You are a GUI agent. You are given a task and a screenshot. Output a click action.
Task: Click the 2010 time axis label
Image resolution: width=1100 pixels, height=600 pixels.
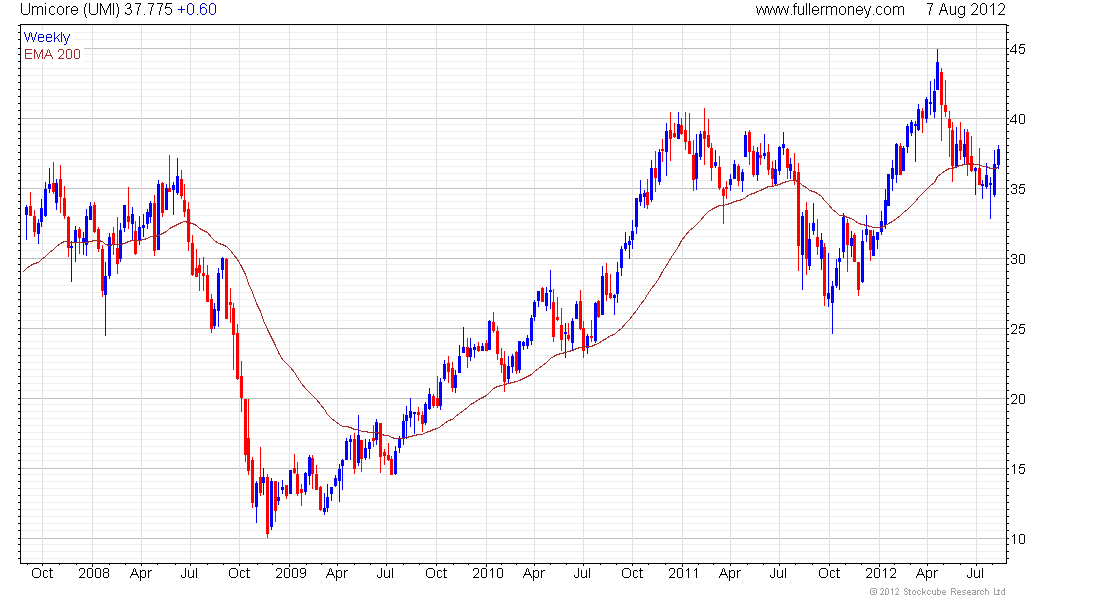tap(488, 573)
